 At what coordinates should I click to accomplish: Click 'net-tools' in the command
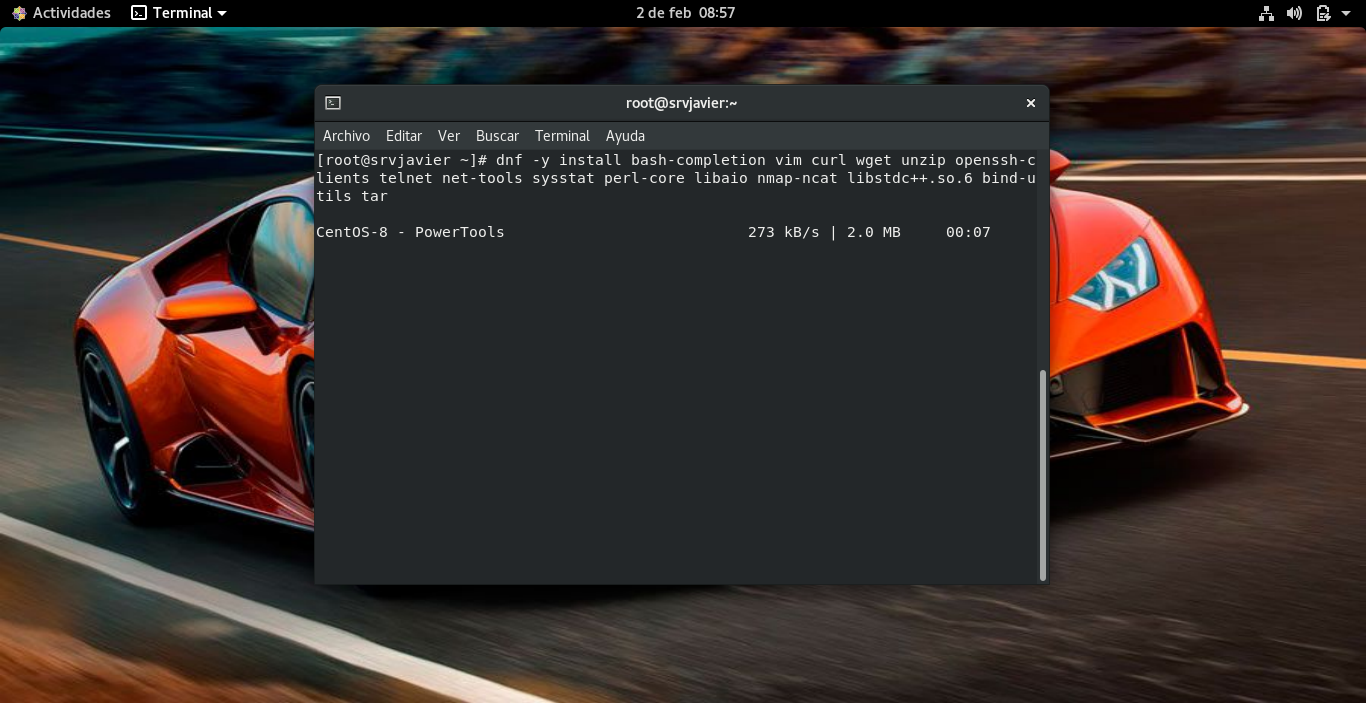(x=482, y=178)
